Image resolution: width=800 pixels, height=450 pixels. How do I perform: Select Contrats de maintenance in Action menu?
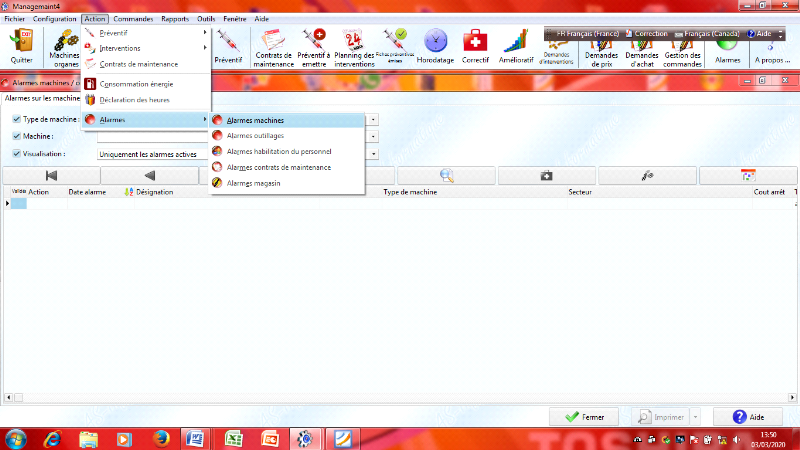[146, 64]
